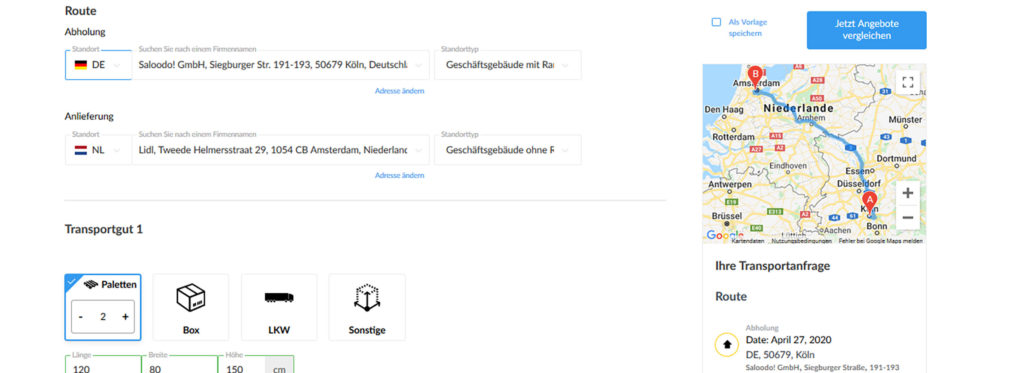The height and width of the screenshot is (373, 1024).
Task: Expand the delivery Standorttyp dropdown
Action: [x=507, y=150]
